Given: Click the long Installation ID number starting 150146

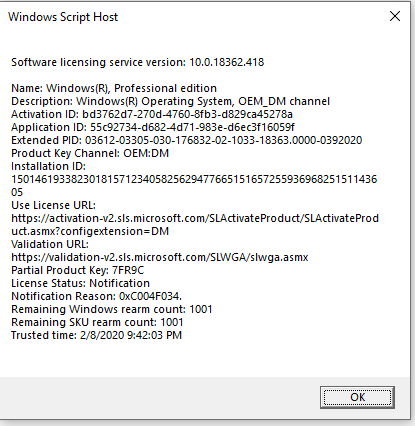Looking at the screenshot, I should (x=194, y=186).
